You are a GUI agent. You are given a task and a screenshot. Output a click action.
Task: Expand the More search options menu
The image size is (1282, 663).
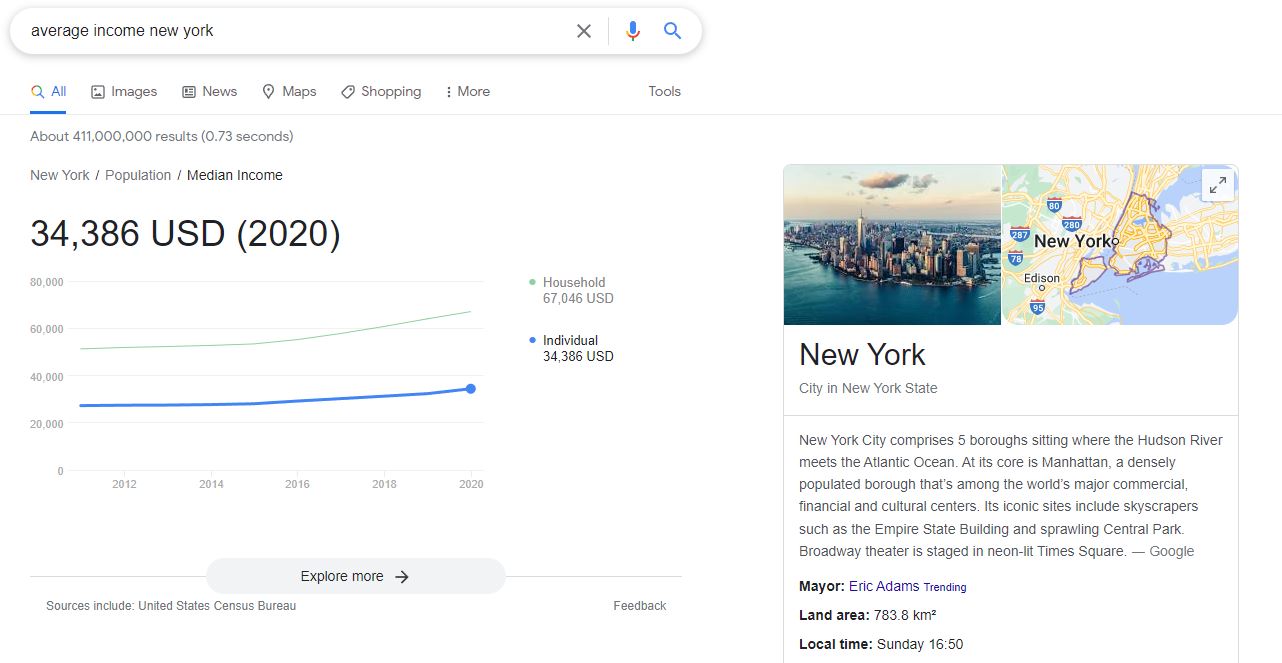(x=467, y=92)
